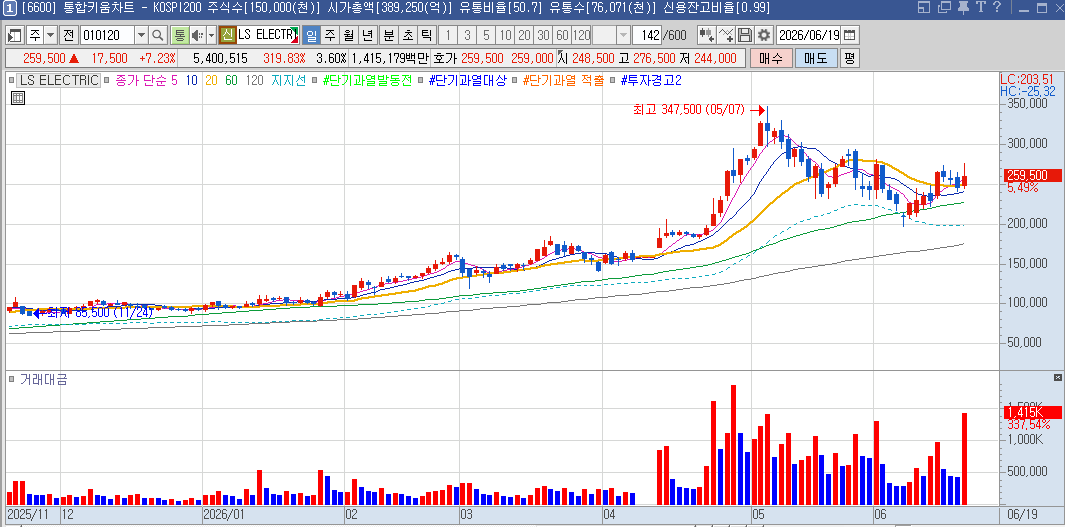This screenshot has height=527, width=1065.
Task: Pin the window with pushpin icon
Action: pyautogui.click(x=962, y=7)
